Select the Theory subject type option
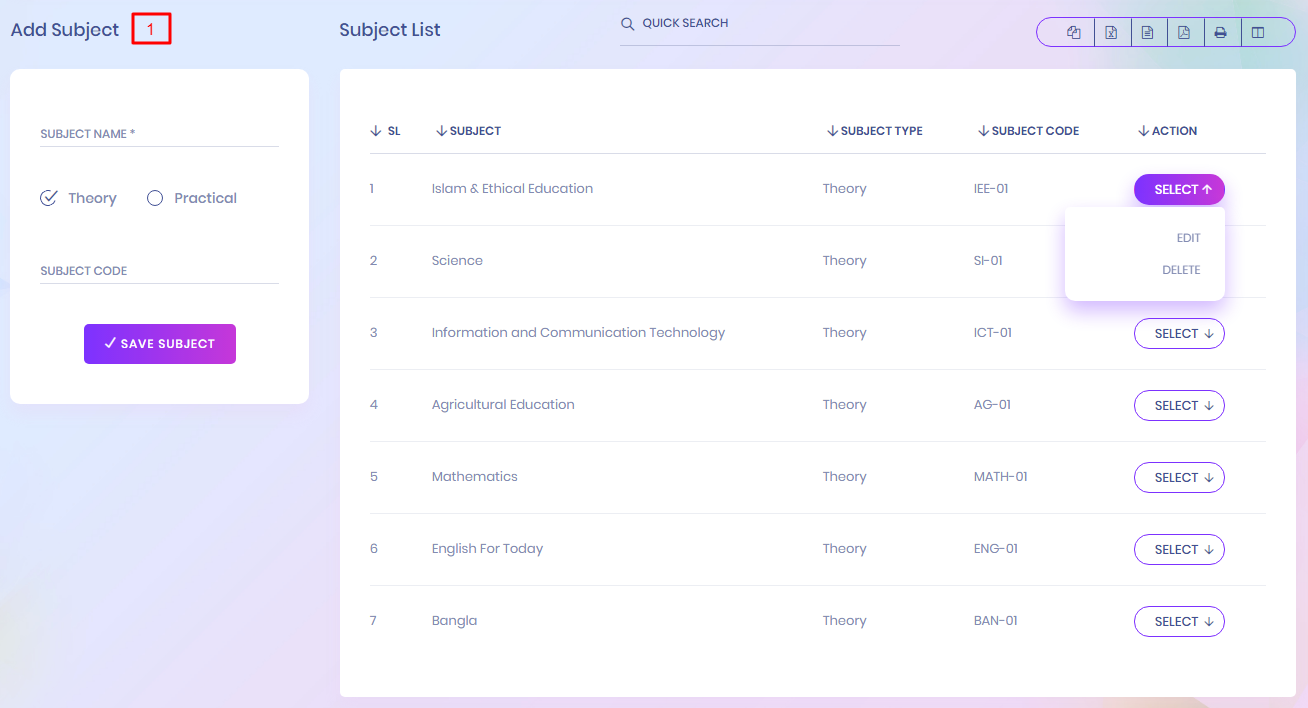1308x708 pixels. click(49, 198)
